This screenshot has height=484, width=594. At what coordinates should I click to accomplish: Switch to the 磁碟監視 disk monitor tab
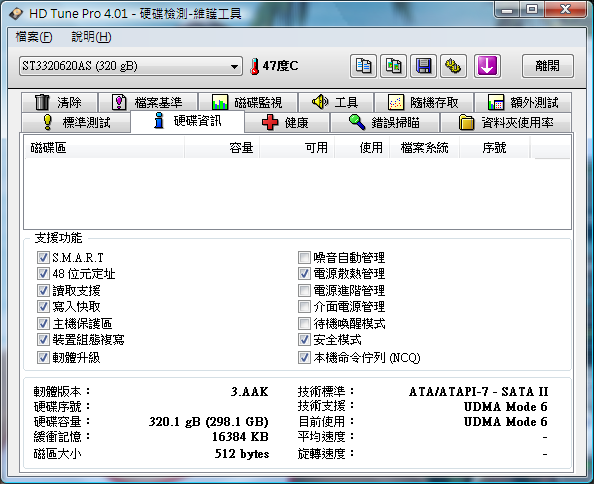[248, 102]
